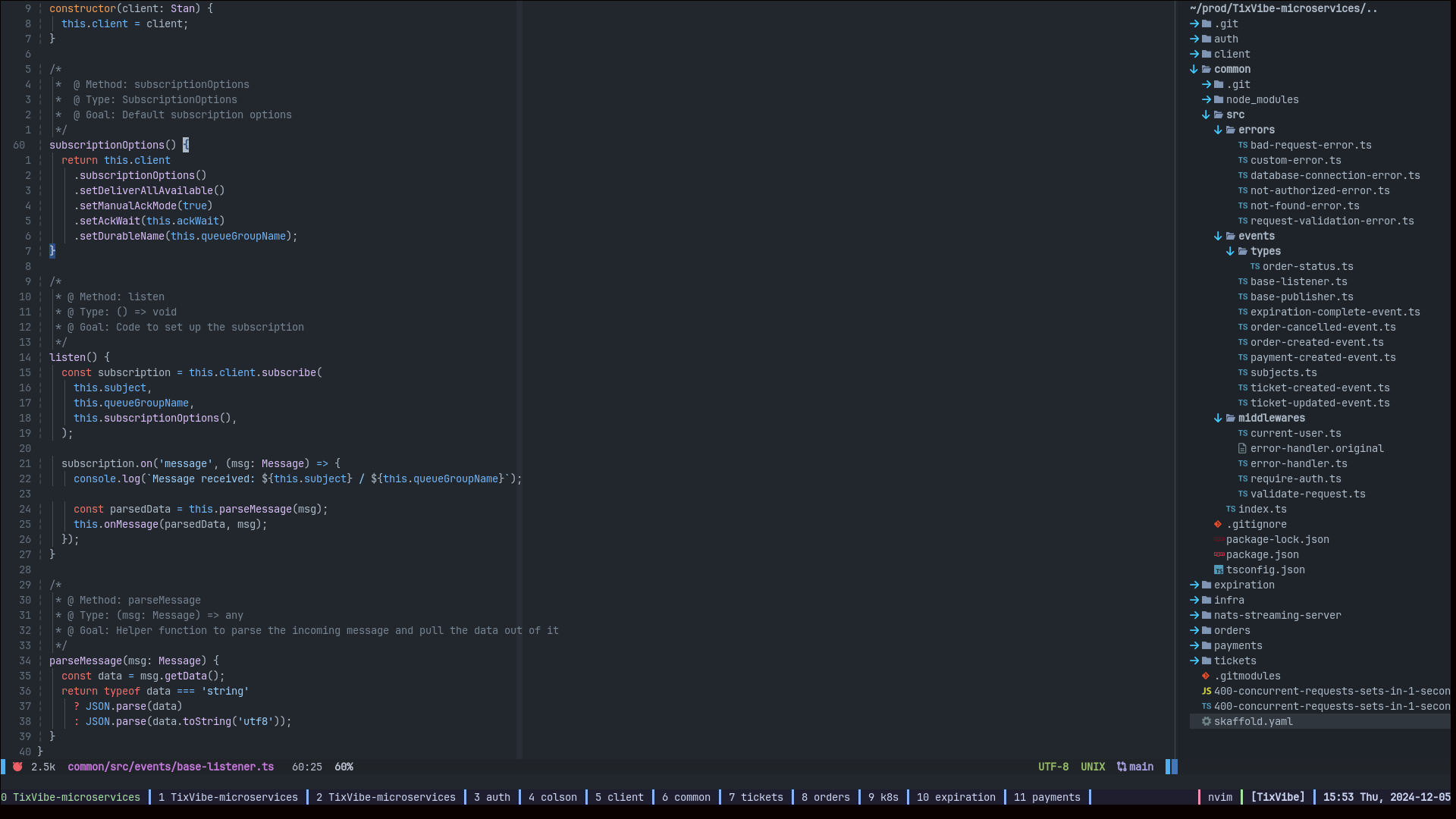
Task: Click the TS icon of base-listener.ts
Action: coord(1243,281)
